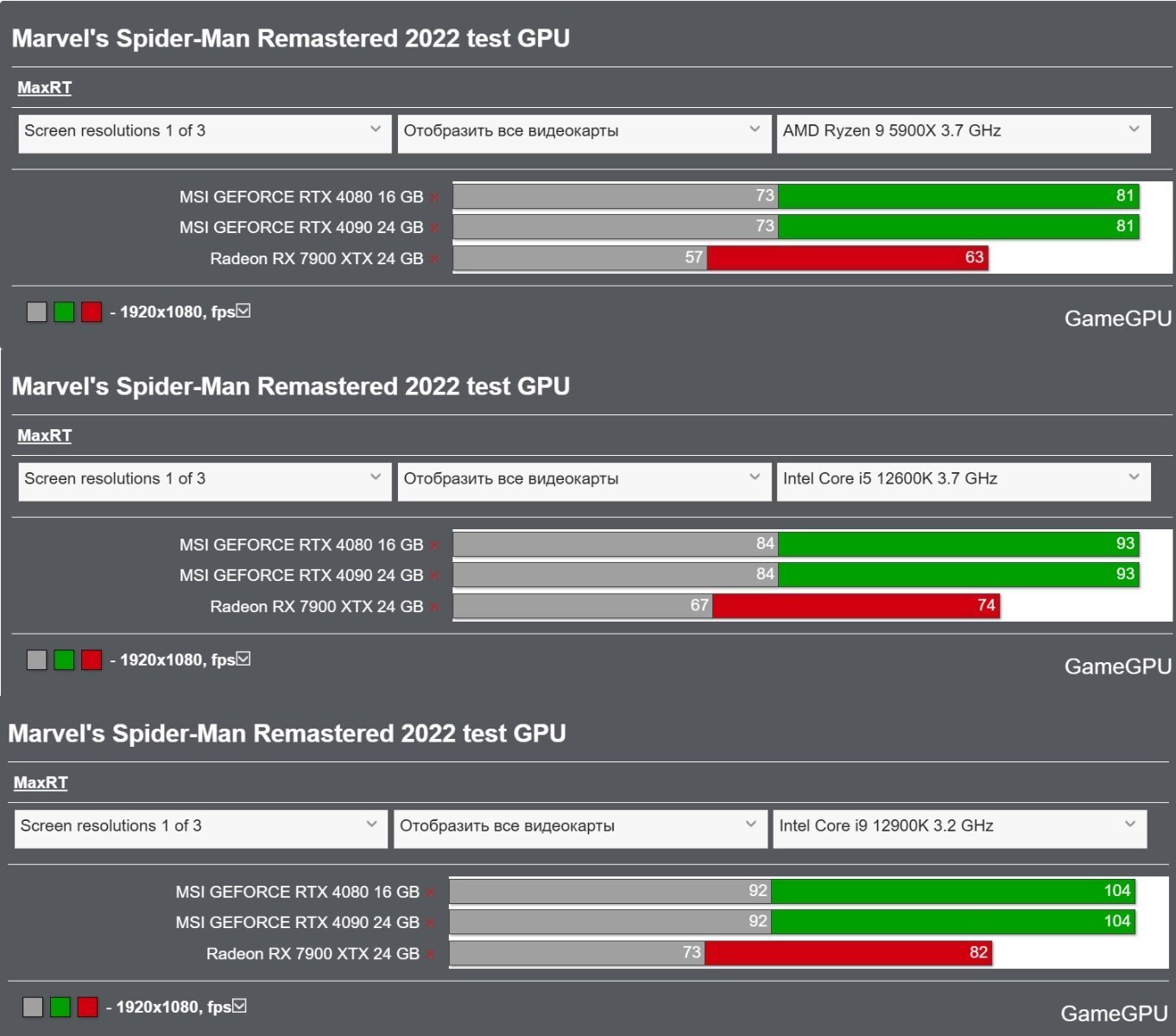1176x1036 pixels.
Task: Toggle 1920x1080 fps checkbox in Core i5 12600K chart
Action: [x=243, y=659]
